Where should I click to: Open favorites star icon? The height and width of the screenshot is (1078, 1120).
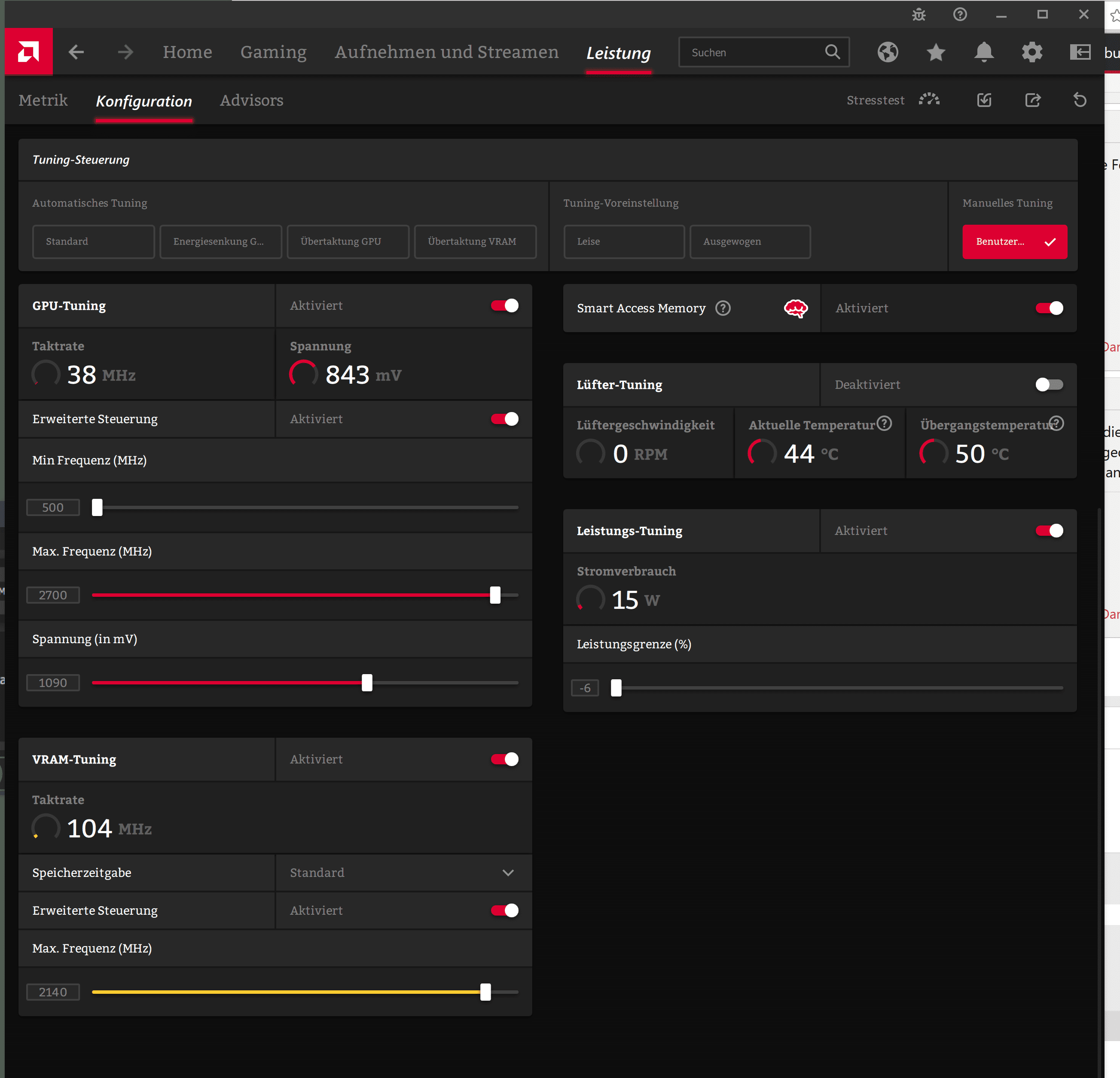935,52
